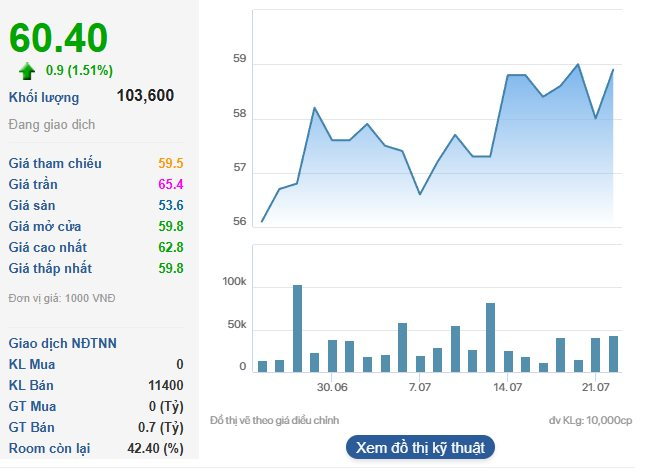Click the 'Giá thấp nhất' row label
Image resolution: width=647 pixels, height=476 pixels.
coord(50,268)
